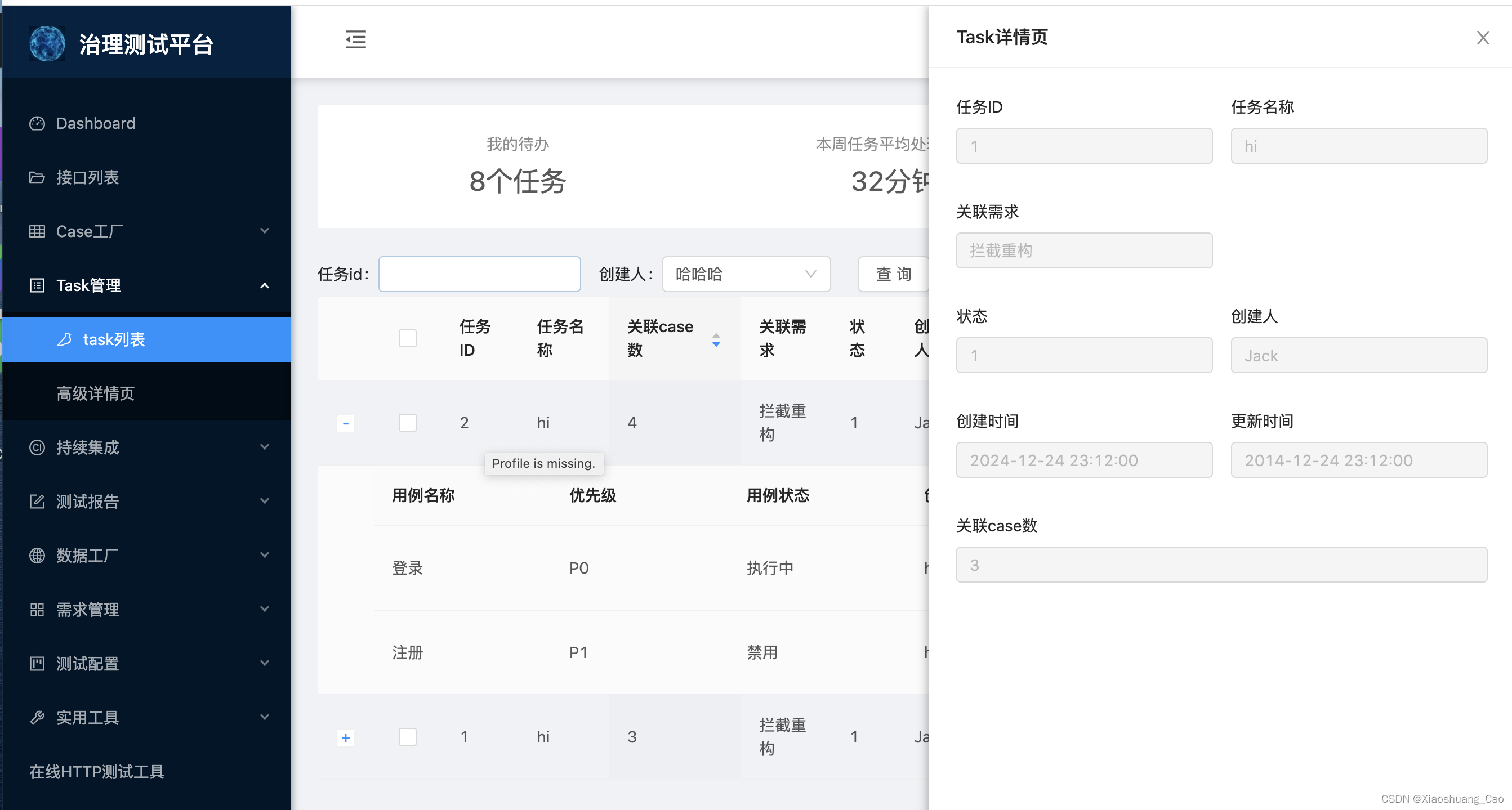
Task: Click the globe icon beside 数据工厂
Action: pos(37,556)
